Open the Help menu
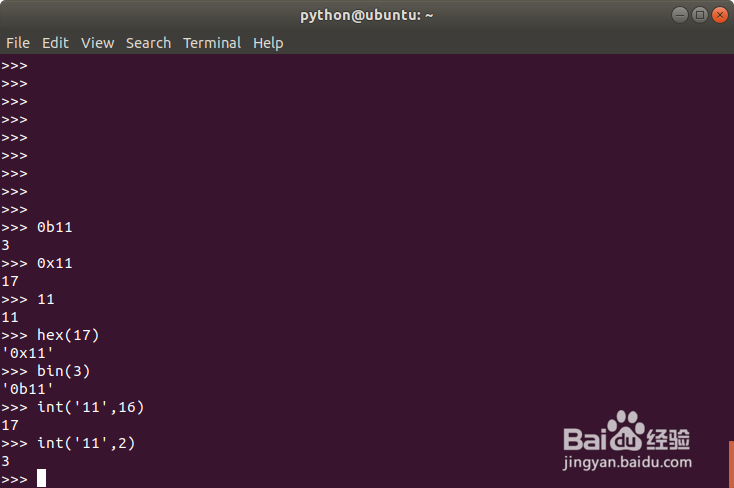 coord(268,43)
